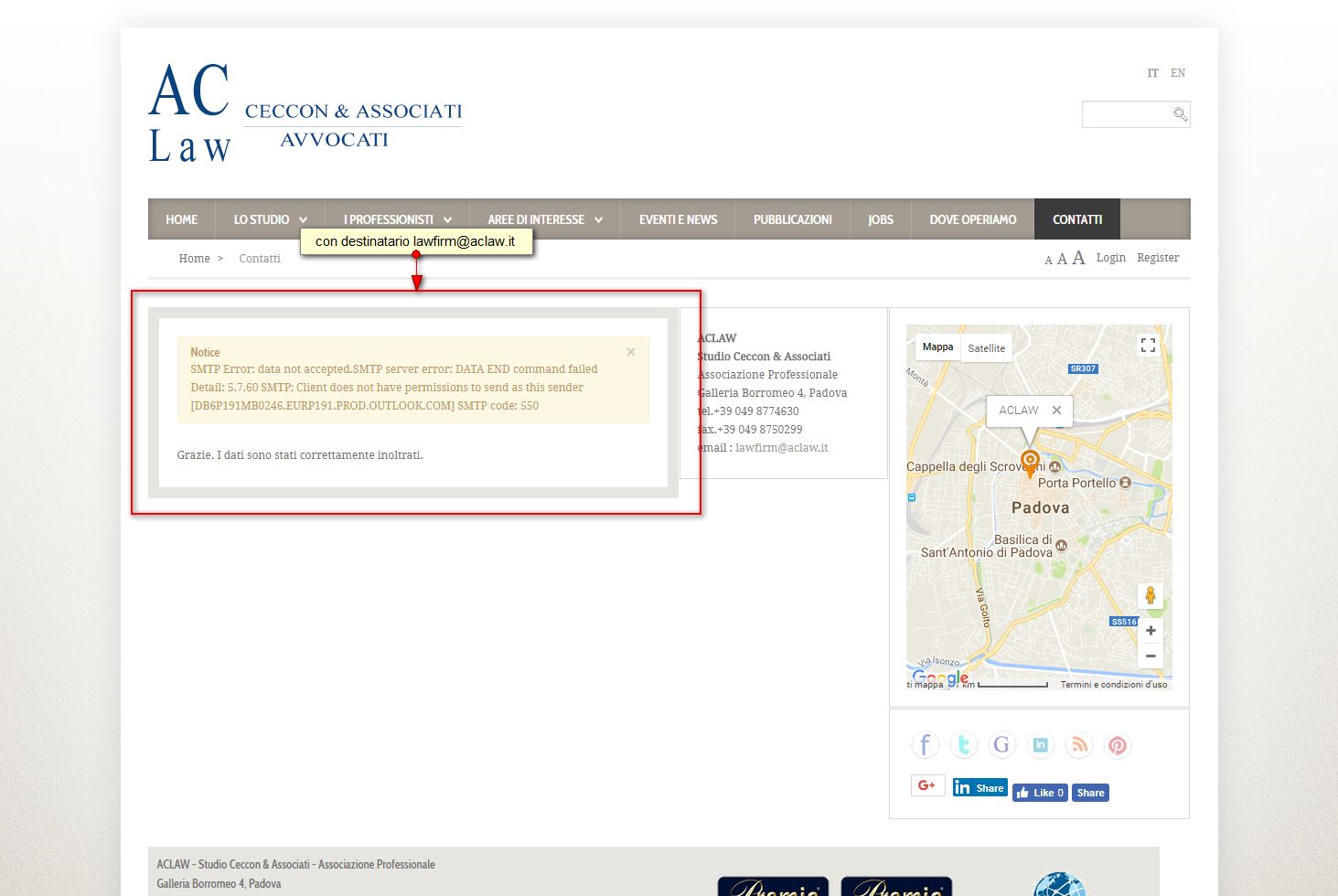Zoom in on the map
The image size is (1338, 896).
(1151, 631)
